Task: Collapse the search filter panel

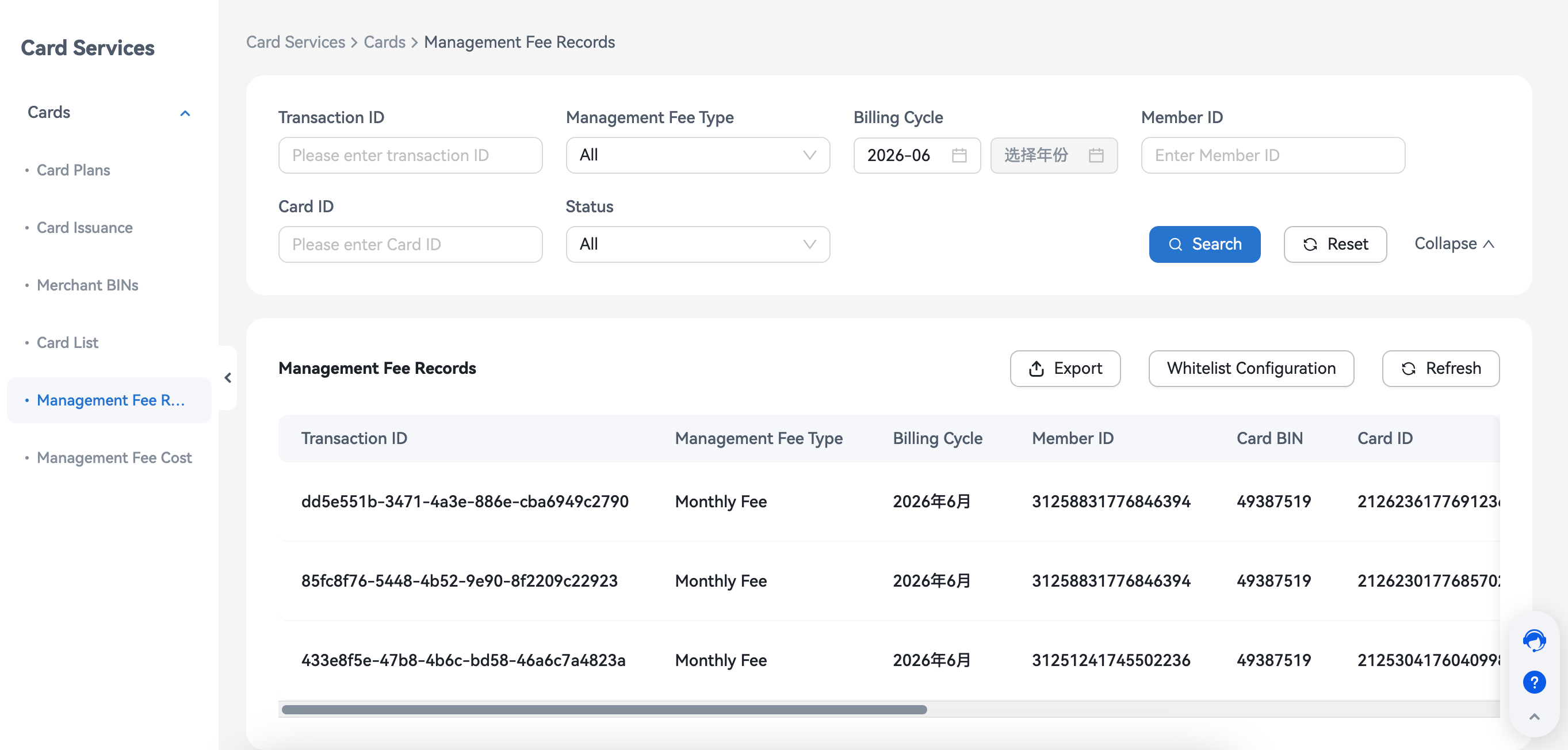Action: click(1454, 243)
